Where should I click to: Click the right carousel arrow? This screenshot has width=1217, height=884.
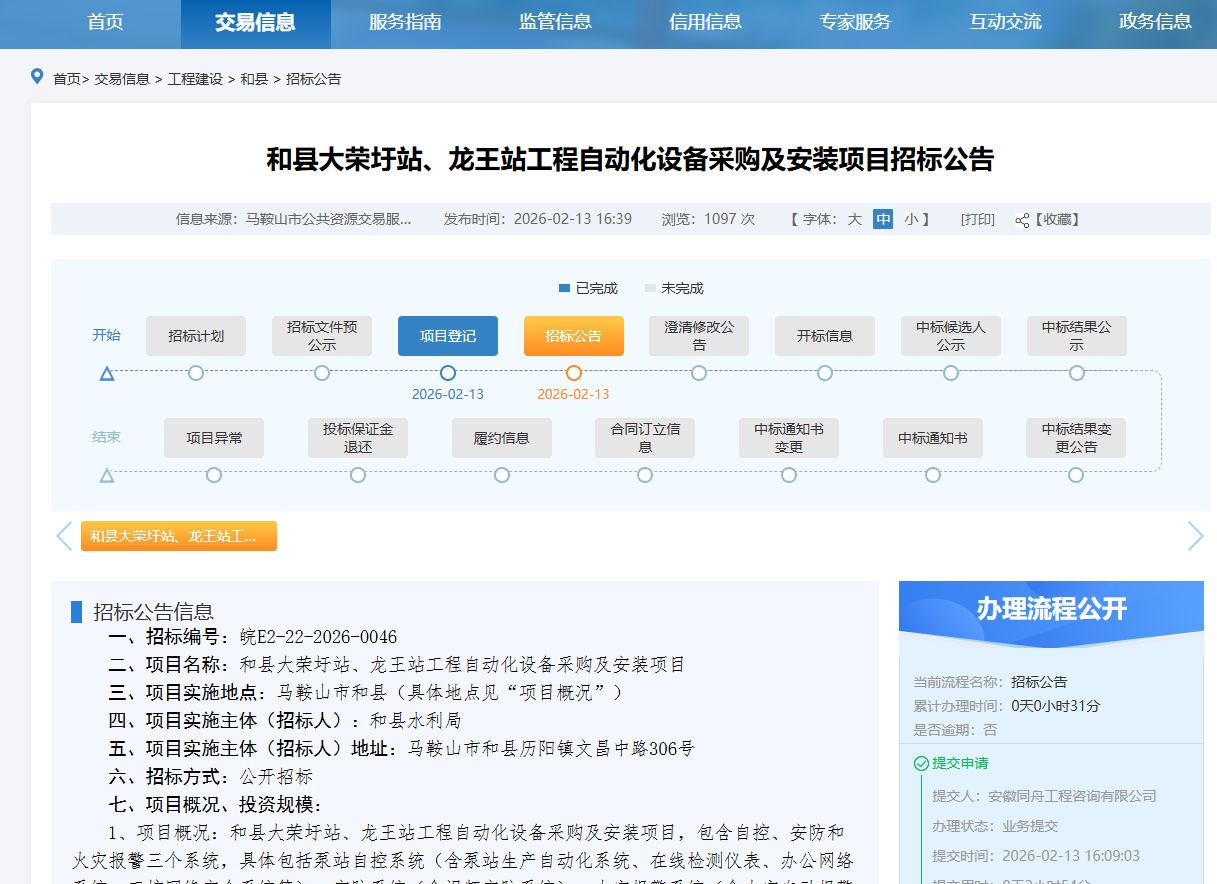[1195, 536]
